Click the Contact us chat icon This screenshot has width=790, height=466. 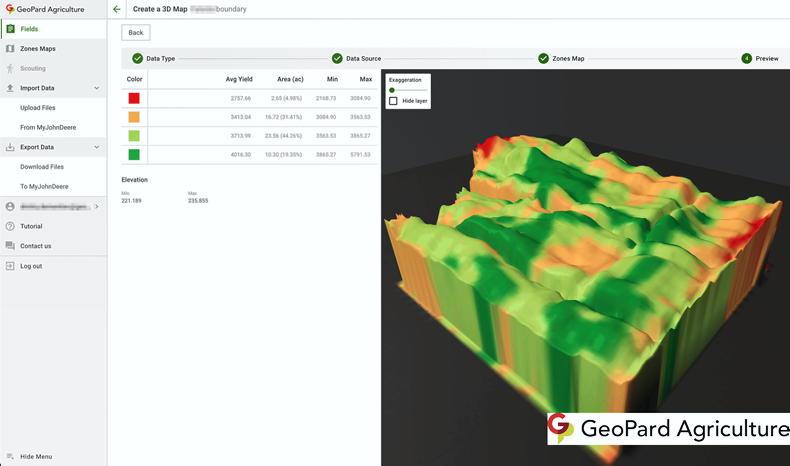(x=10, y=246)
